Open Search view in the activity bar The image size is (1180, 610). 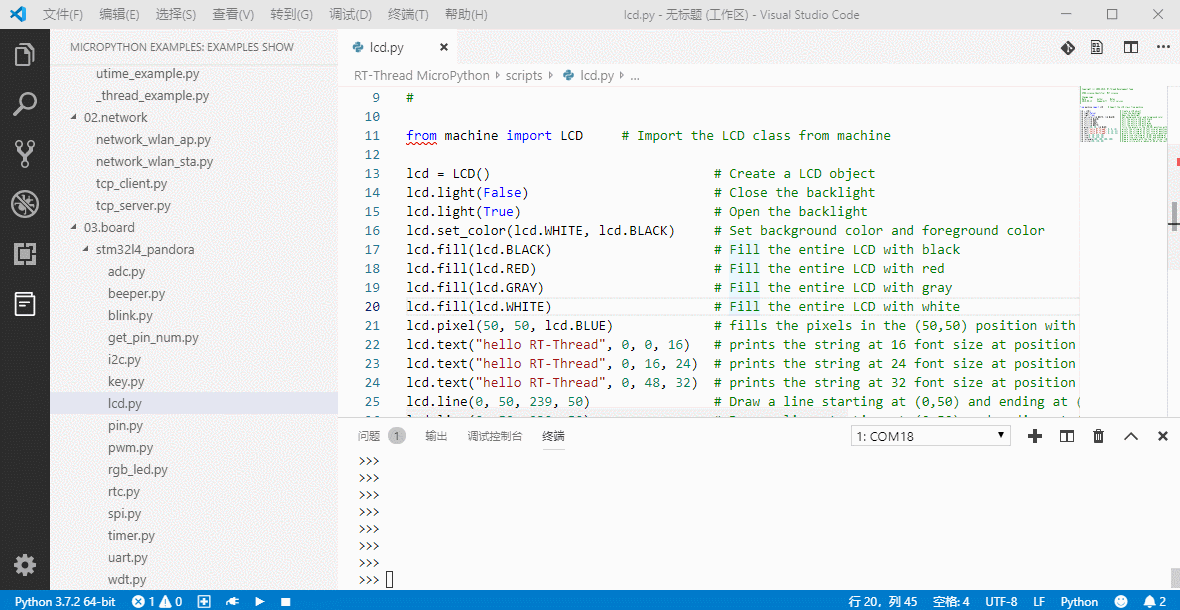(25, 103)
